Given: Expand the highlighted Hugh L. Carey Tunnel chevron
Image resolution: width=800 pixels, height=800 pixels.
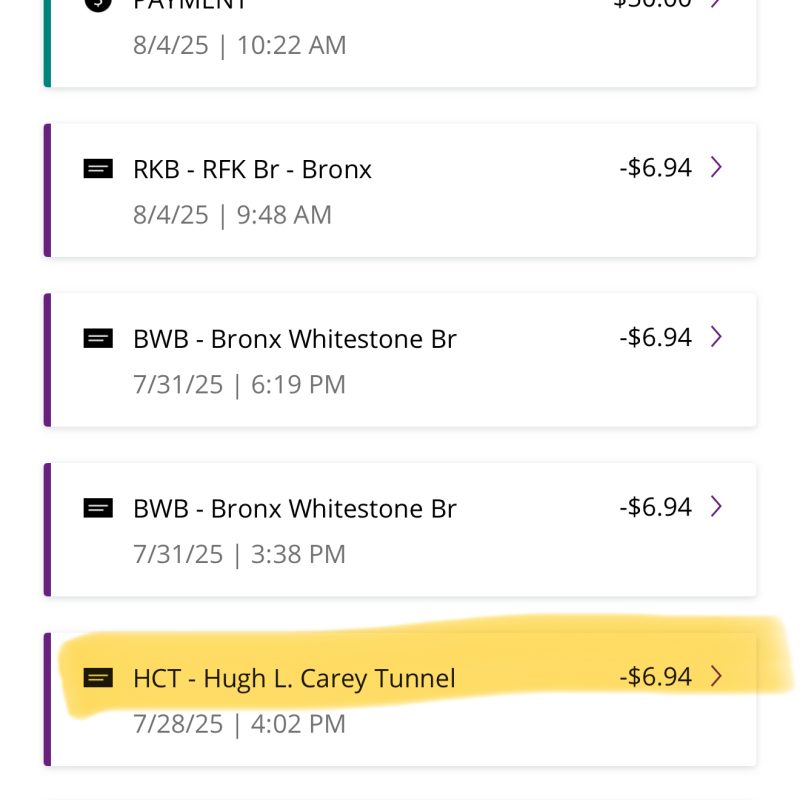Looking at the screenshot, I should coord(716,678).
